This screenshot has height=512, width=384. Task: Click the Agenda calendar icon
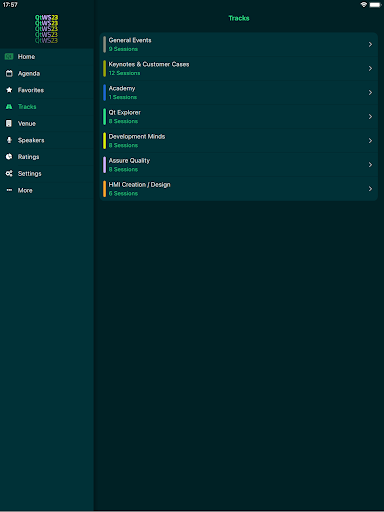9,73
